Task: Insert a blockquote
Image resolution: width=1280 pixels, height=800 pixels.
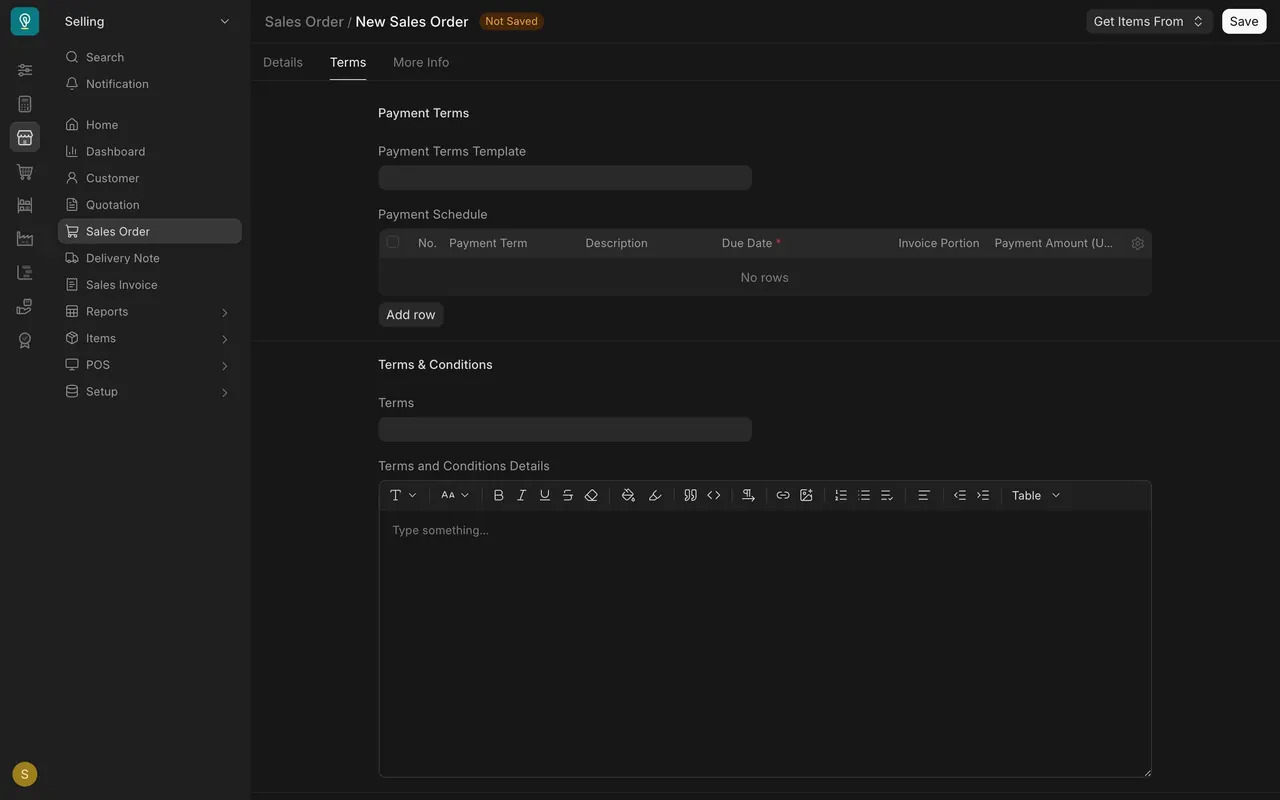Action: pyautogui.click(x=690, y=495)
